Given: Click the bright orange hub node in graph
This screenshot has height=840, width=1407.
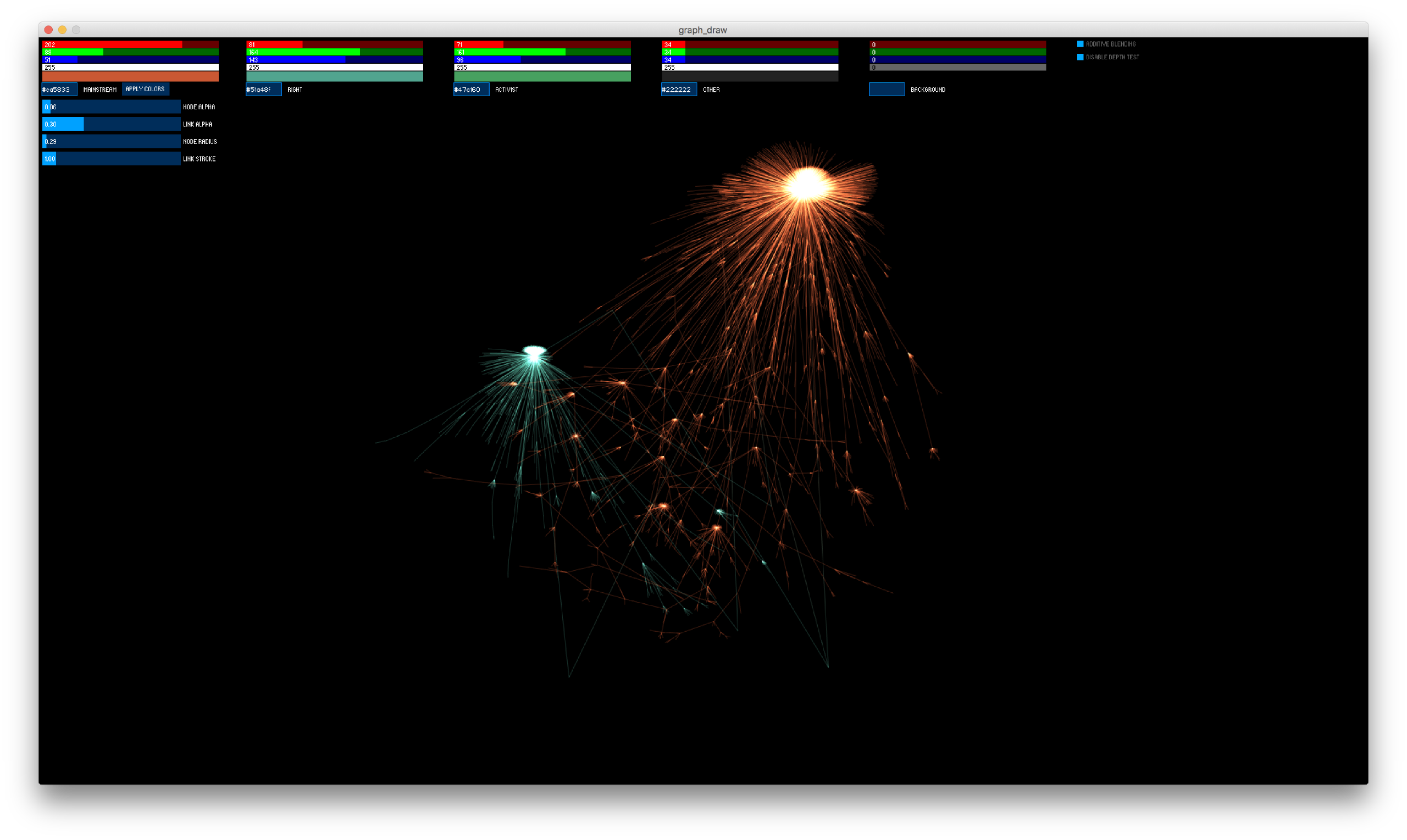Looking at the screenshot, I should (x=807, y=184).
